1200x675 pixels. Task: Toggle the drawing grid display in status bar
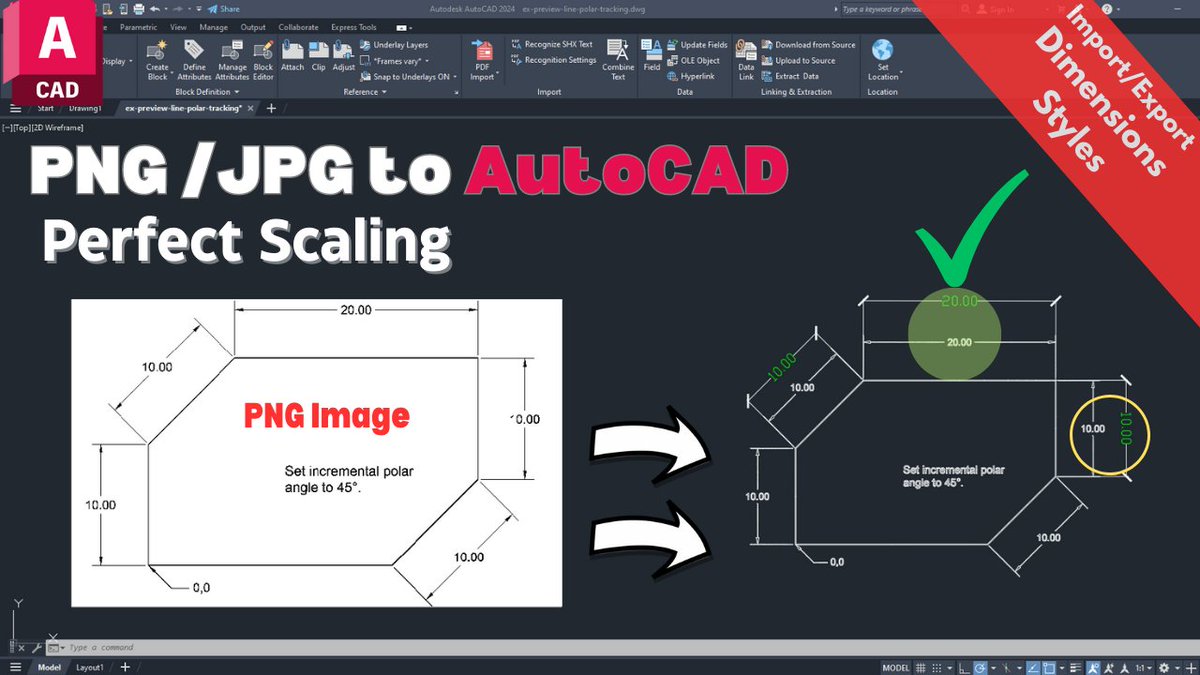(920, 667)
